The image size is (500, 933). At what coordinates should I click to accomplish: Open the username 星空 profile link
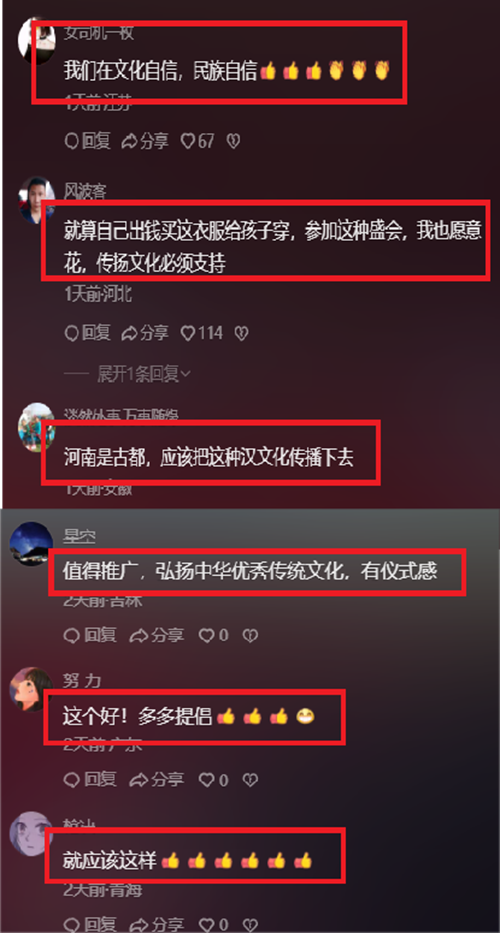(x=79, y=536)
